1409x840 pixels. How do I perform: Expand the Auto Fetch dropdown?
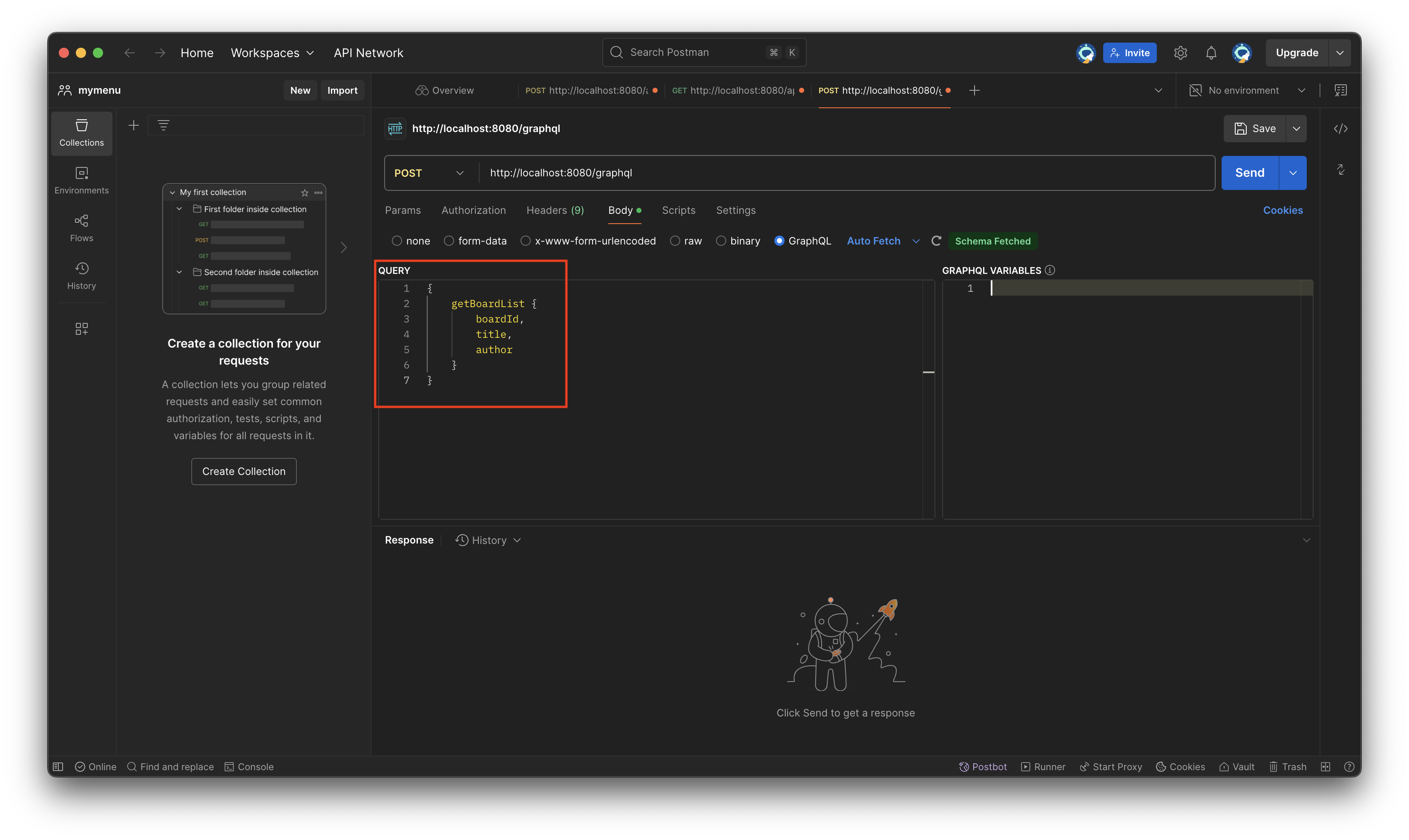916,241
